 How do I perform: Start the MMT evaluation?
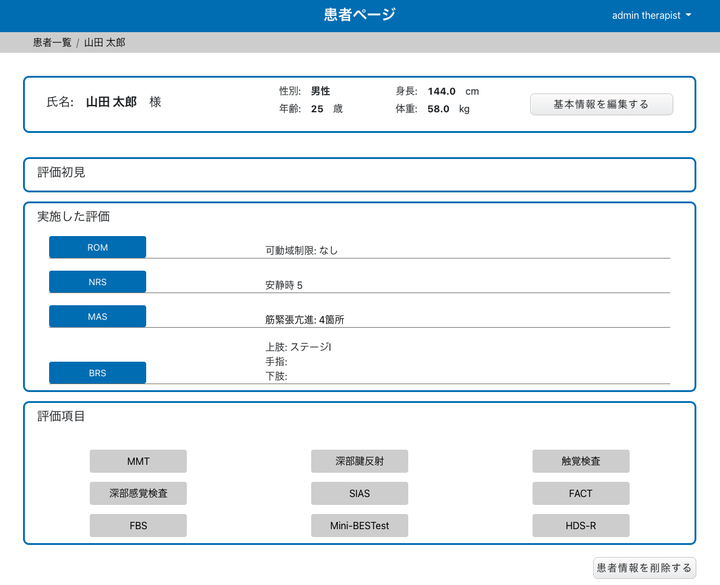[138, 461]
